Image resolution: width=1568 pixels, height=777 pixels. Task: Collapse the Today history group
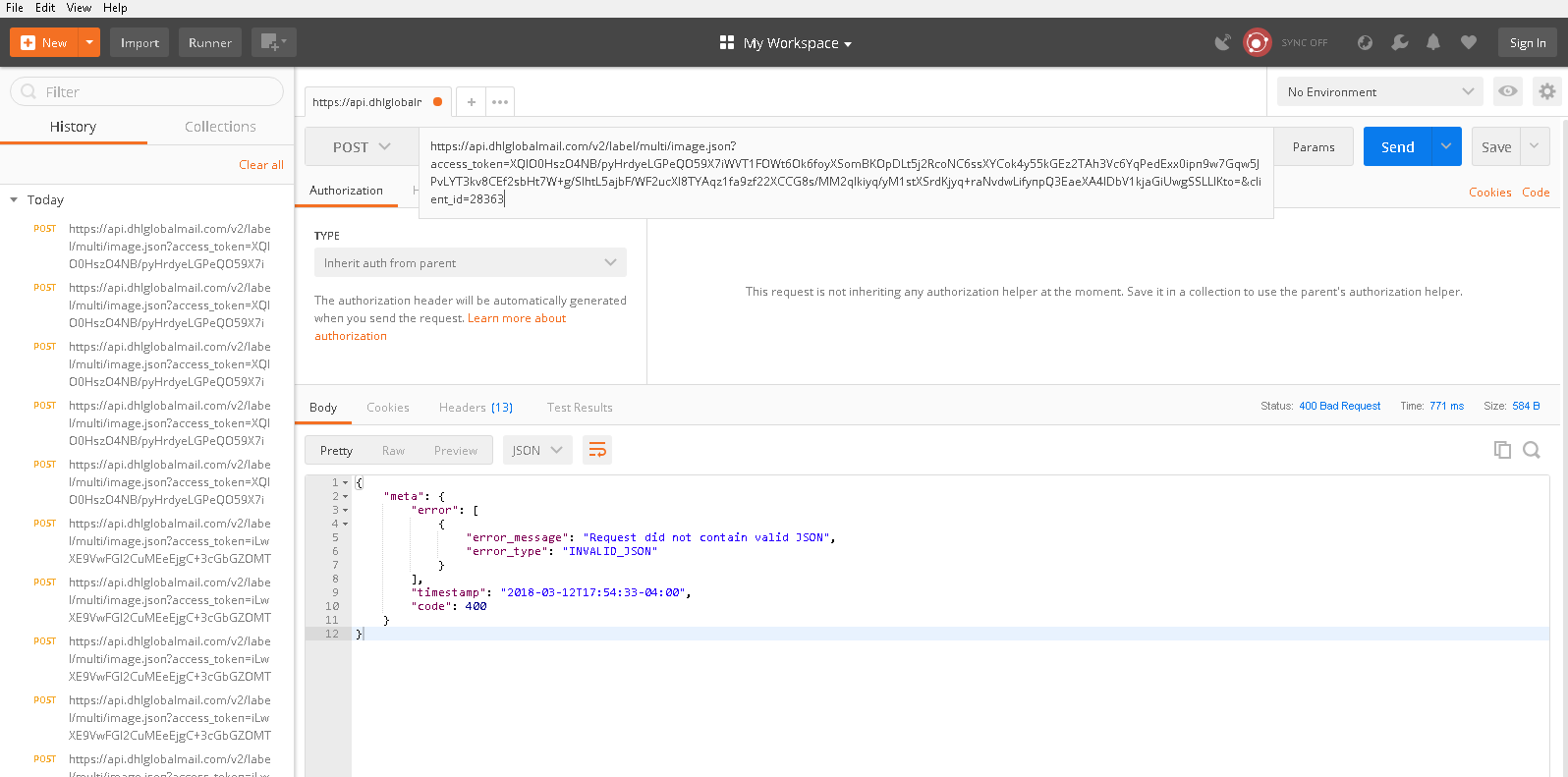point(14,199)
